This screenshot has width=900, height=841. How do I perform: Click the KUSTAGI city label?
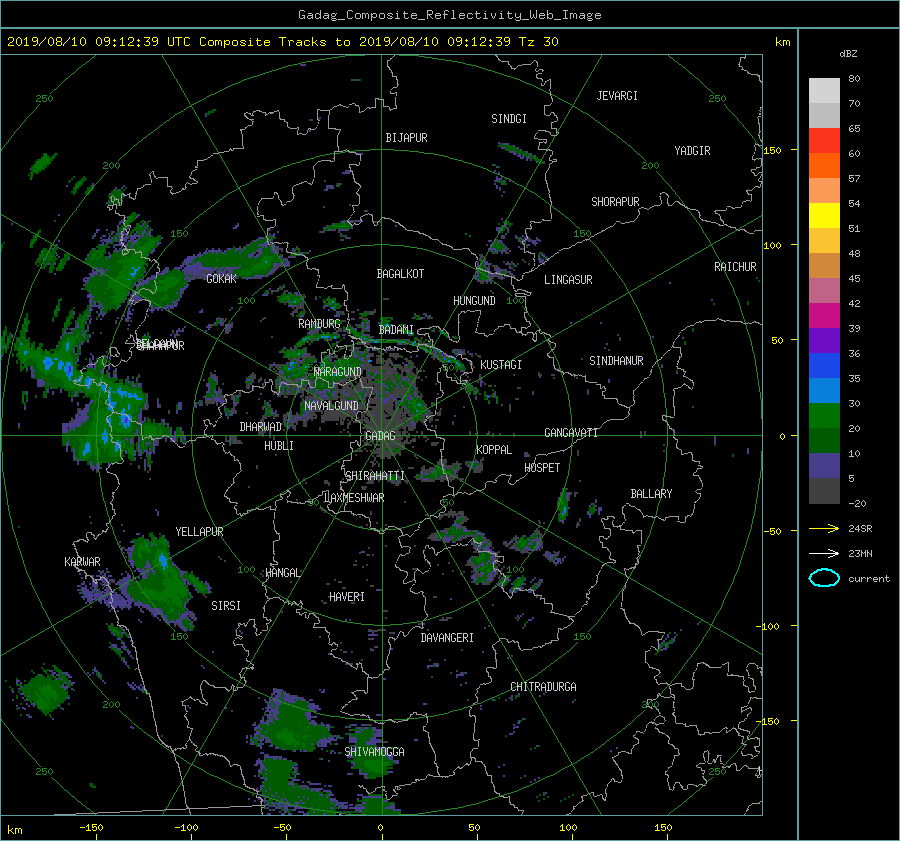[x=501, y=365]
